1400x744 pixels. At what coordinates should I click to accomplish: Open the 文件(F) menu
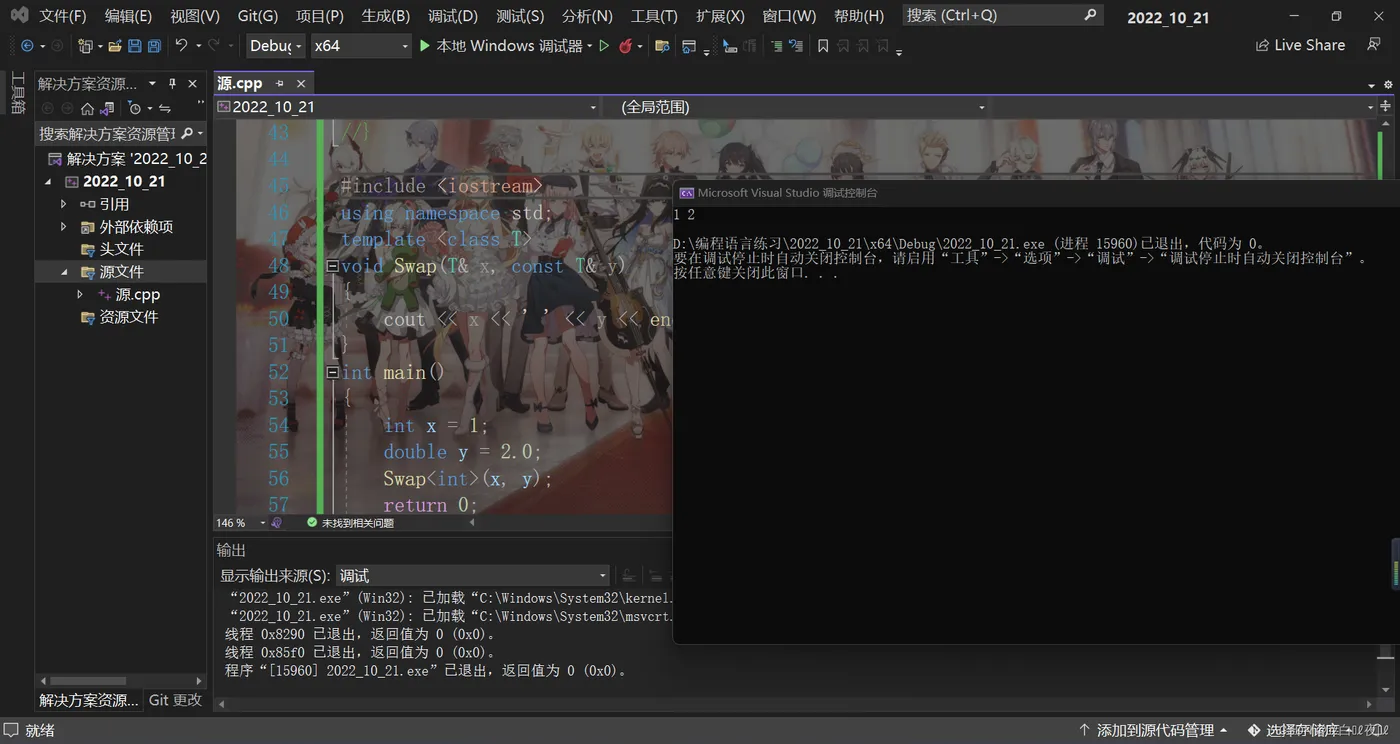tap(63, 16)
